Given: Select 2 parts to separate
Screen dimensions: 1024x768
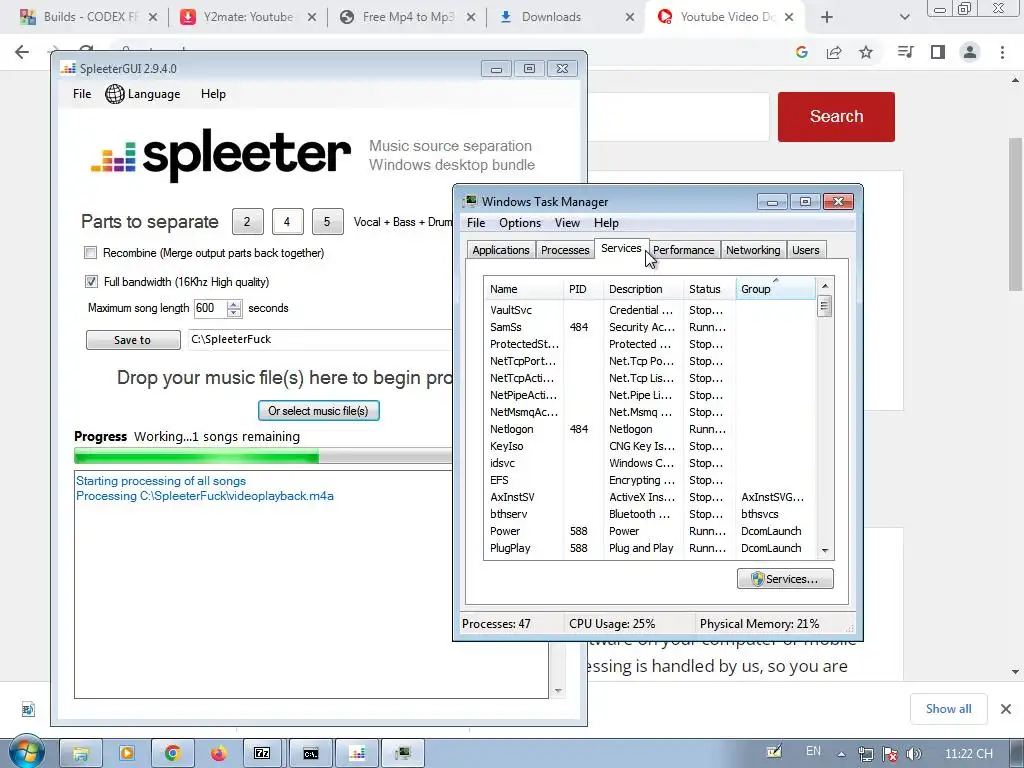Looking at the screenshot, I should pos(248,221).
